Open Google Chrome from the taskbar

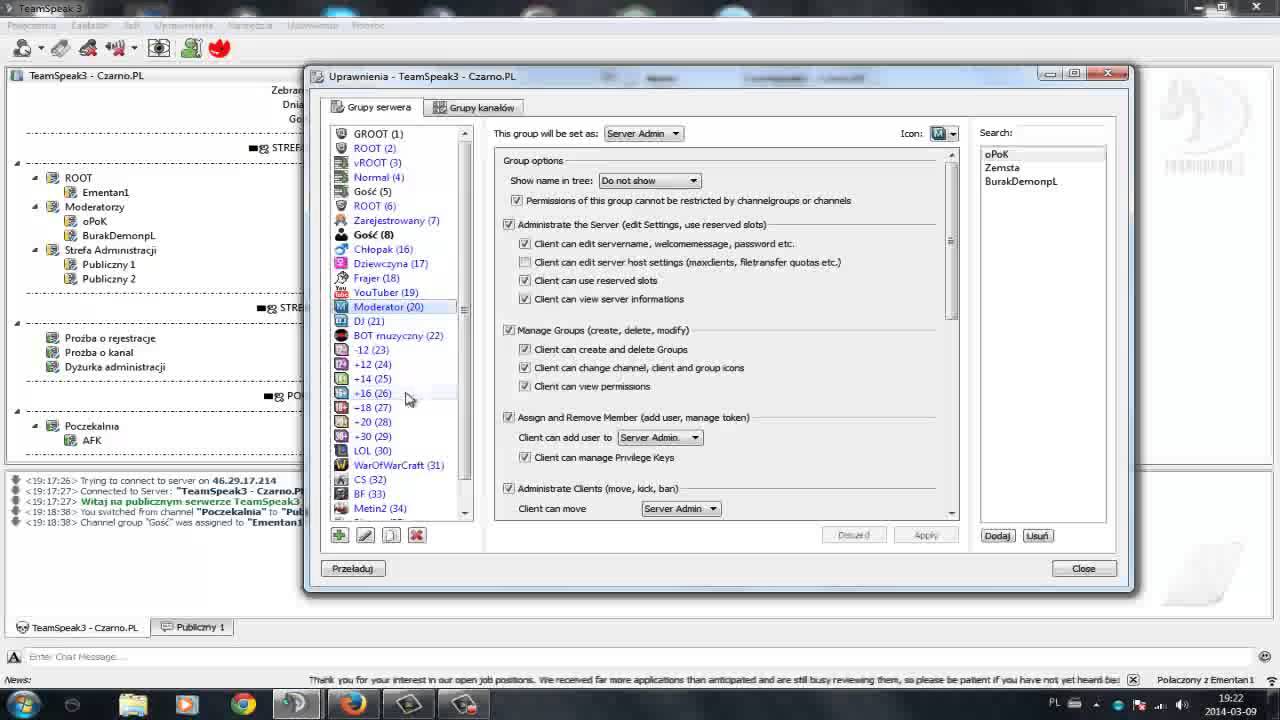click(x=243, y=705)
